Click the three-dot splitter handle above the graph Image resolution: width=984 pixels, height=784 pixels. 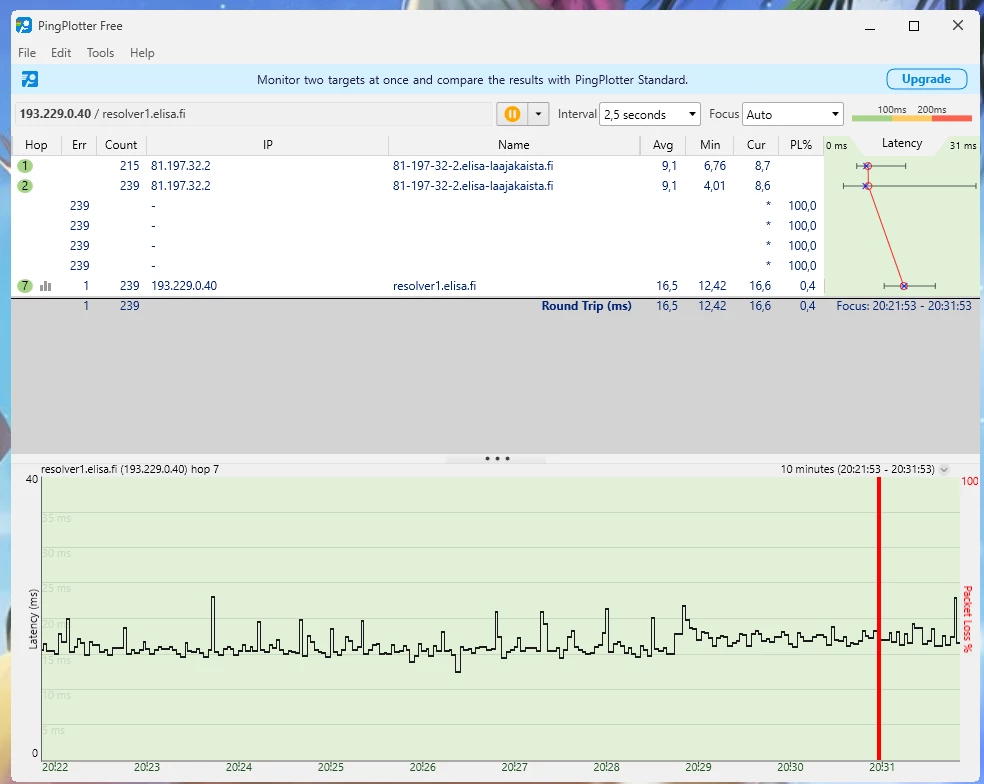coord(497,459)
